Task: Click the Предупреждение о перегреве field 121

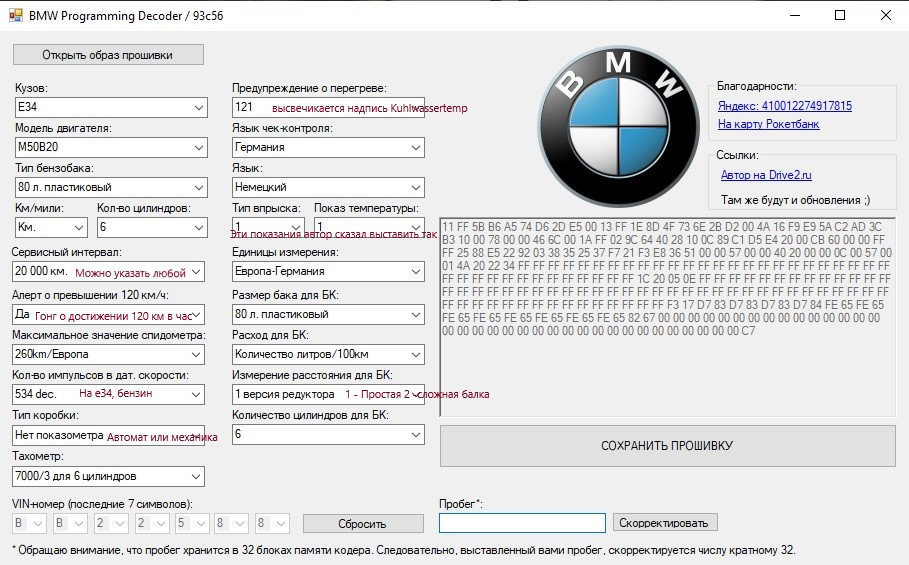Action: click(x=328, y=107)
